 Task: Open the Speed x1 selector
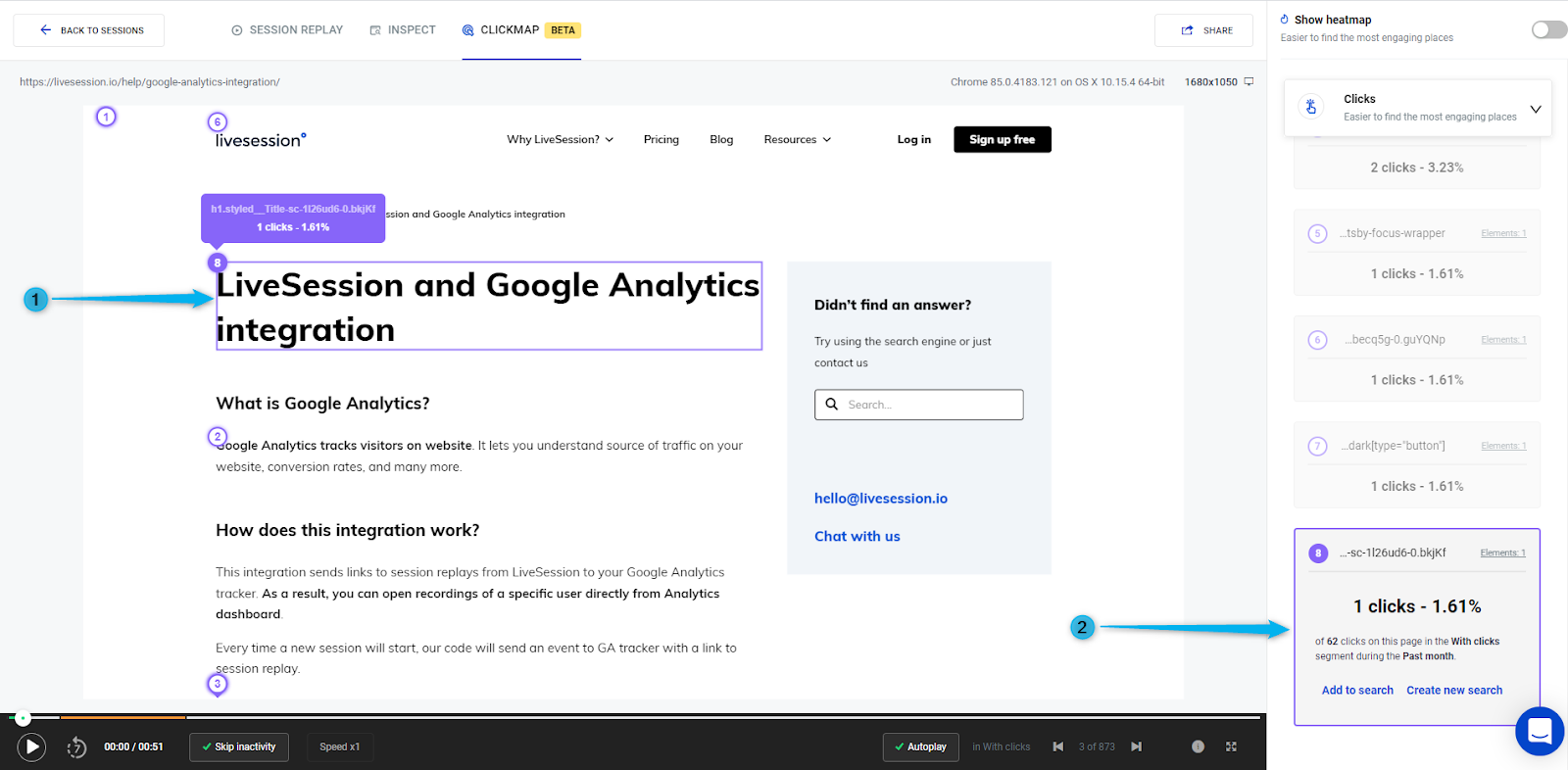(x=339, y=746)
